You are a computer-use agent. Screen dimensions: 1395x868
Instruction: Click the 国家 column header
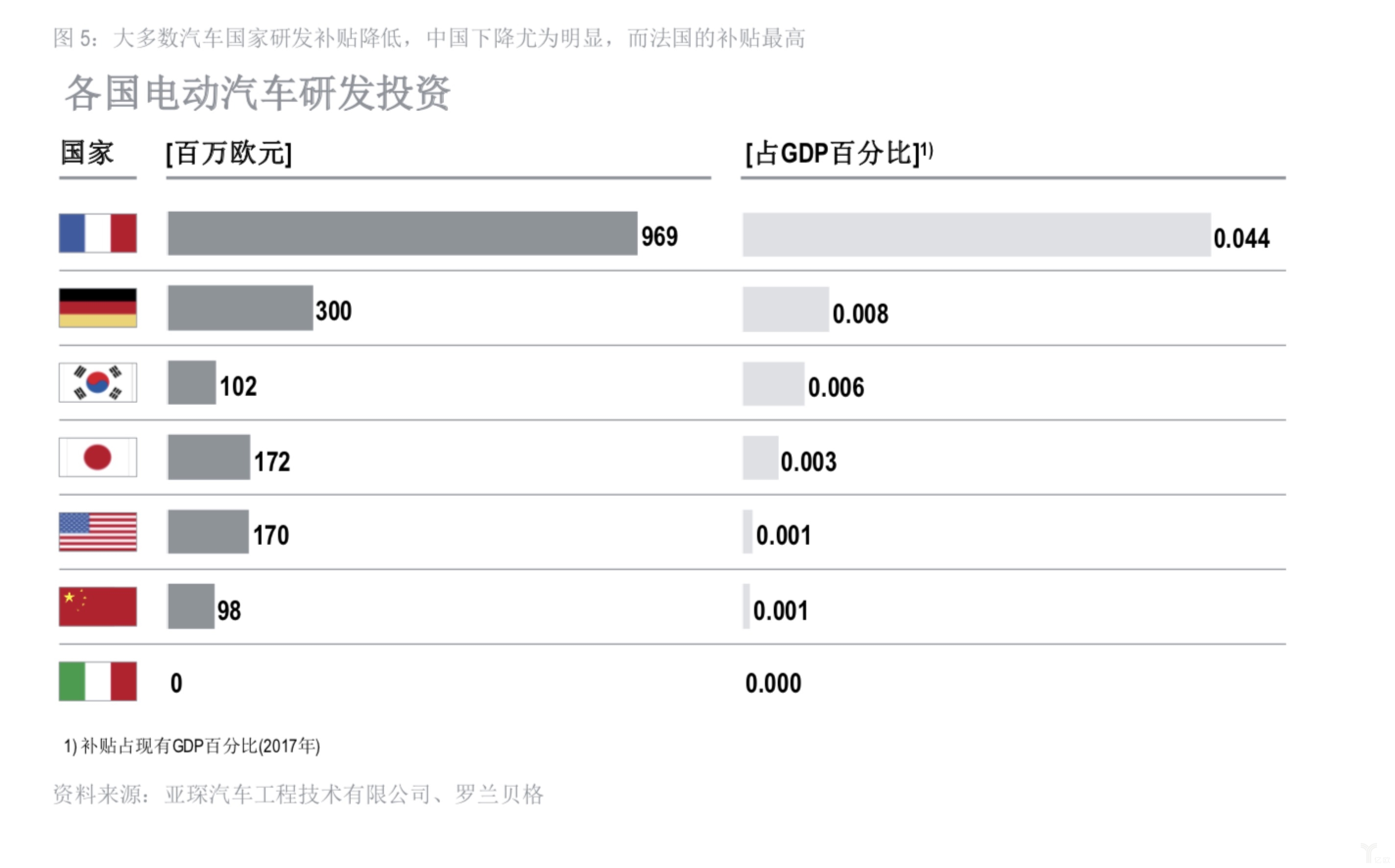pos(87,153)
